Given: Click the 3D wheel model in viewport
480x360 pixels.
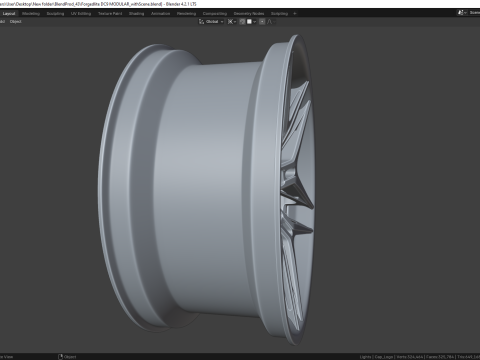Looking at the screenshot, I should (207, 190).
